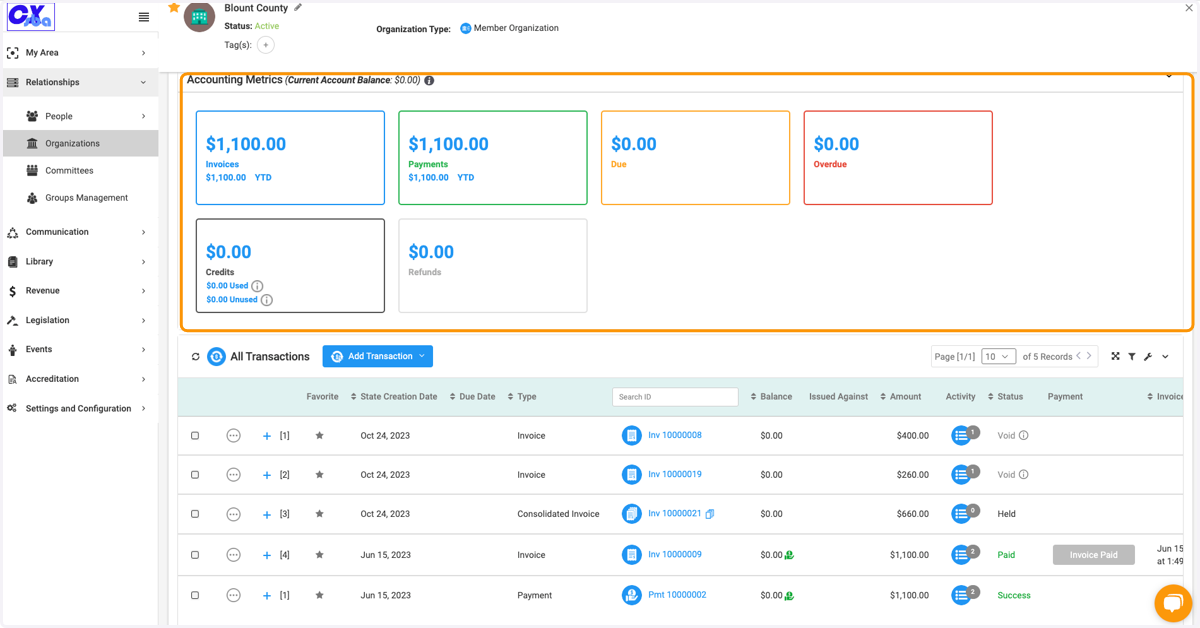Expand row plus for Inv 10000021
The width and height of the screenshot is (1200, 628).
[x=267, y=515]
